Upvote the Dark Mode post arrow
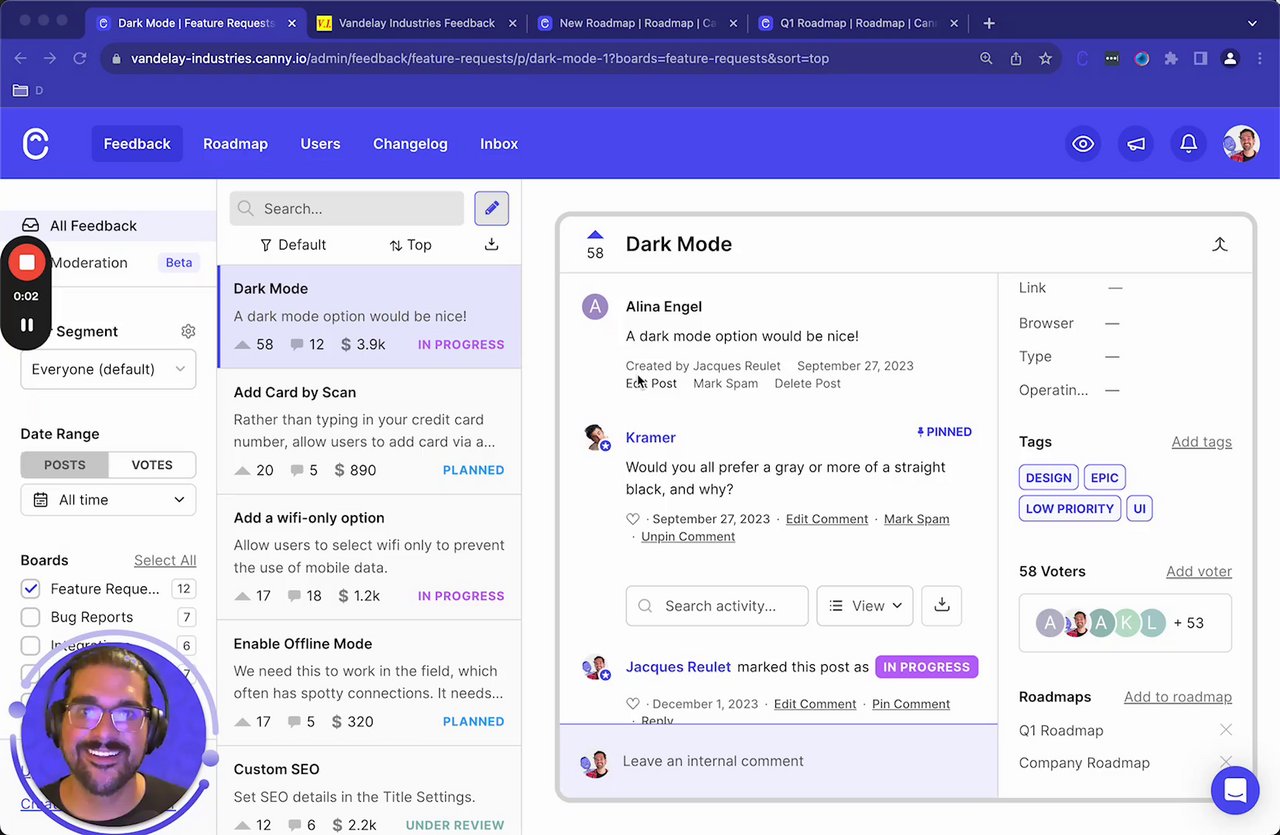Viewport: 1280px width, 835px height. 595,235
